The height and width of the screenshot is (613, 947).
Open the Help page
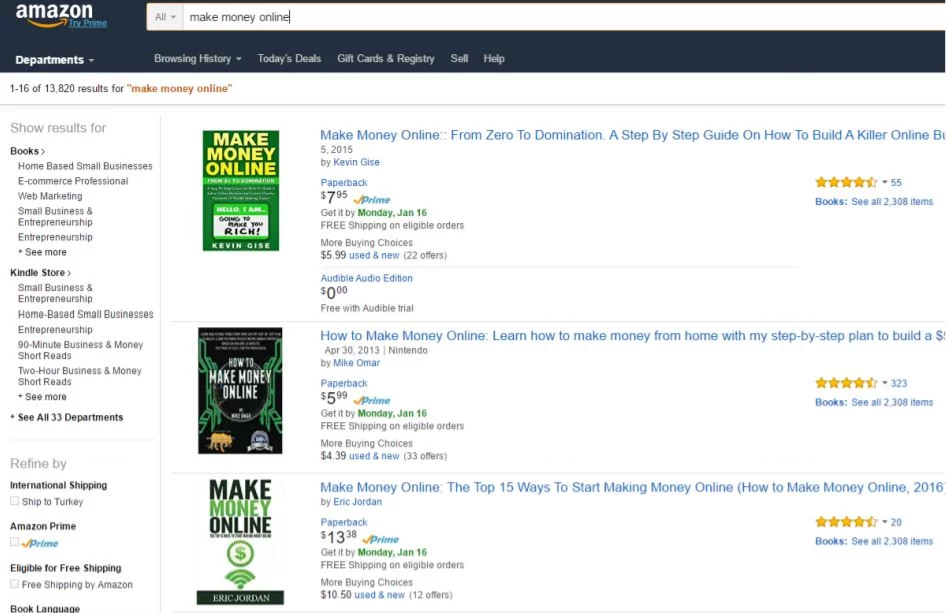pyautogui.click(x=493, y=59)
